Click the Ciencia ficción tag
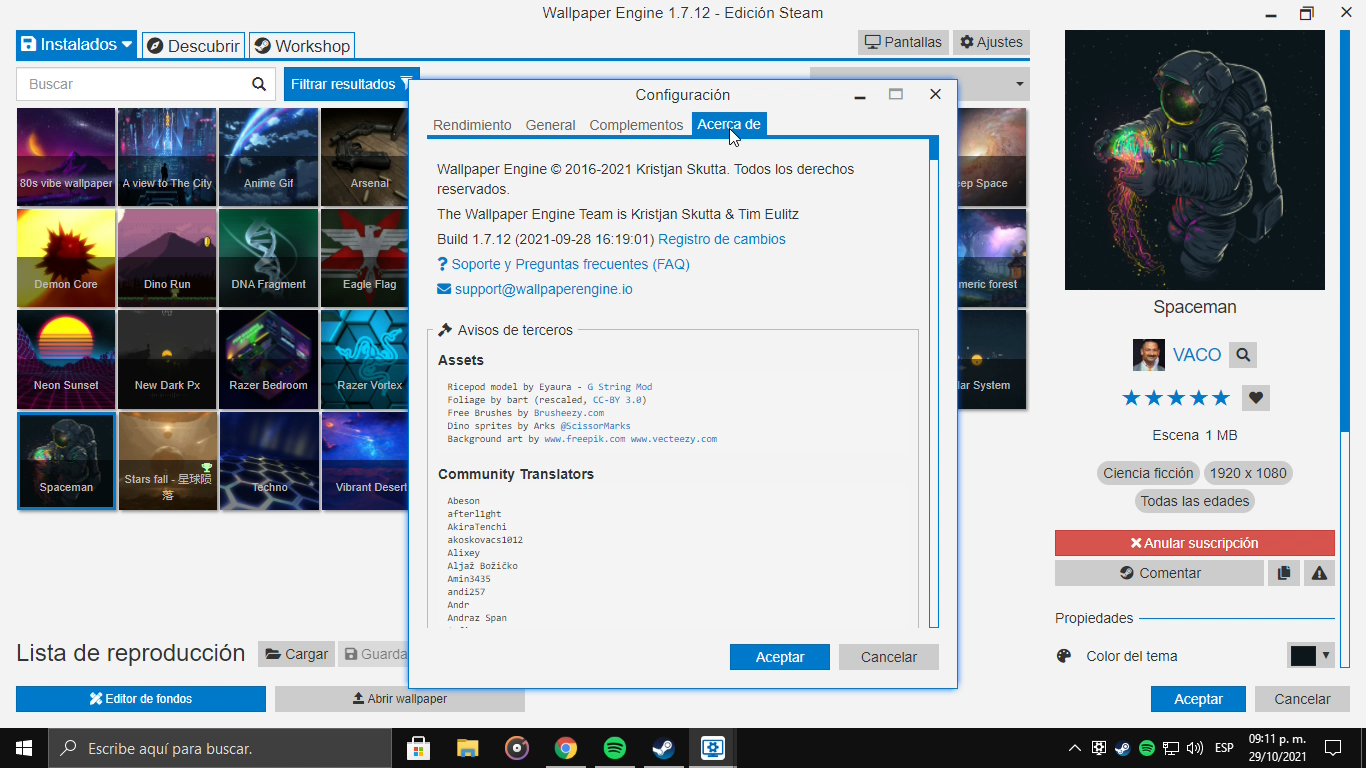 (1148, 473)
